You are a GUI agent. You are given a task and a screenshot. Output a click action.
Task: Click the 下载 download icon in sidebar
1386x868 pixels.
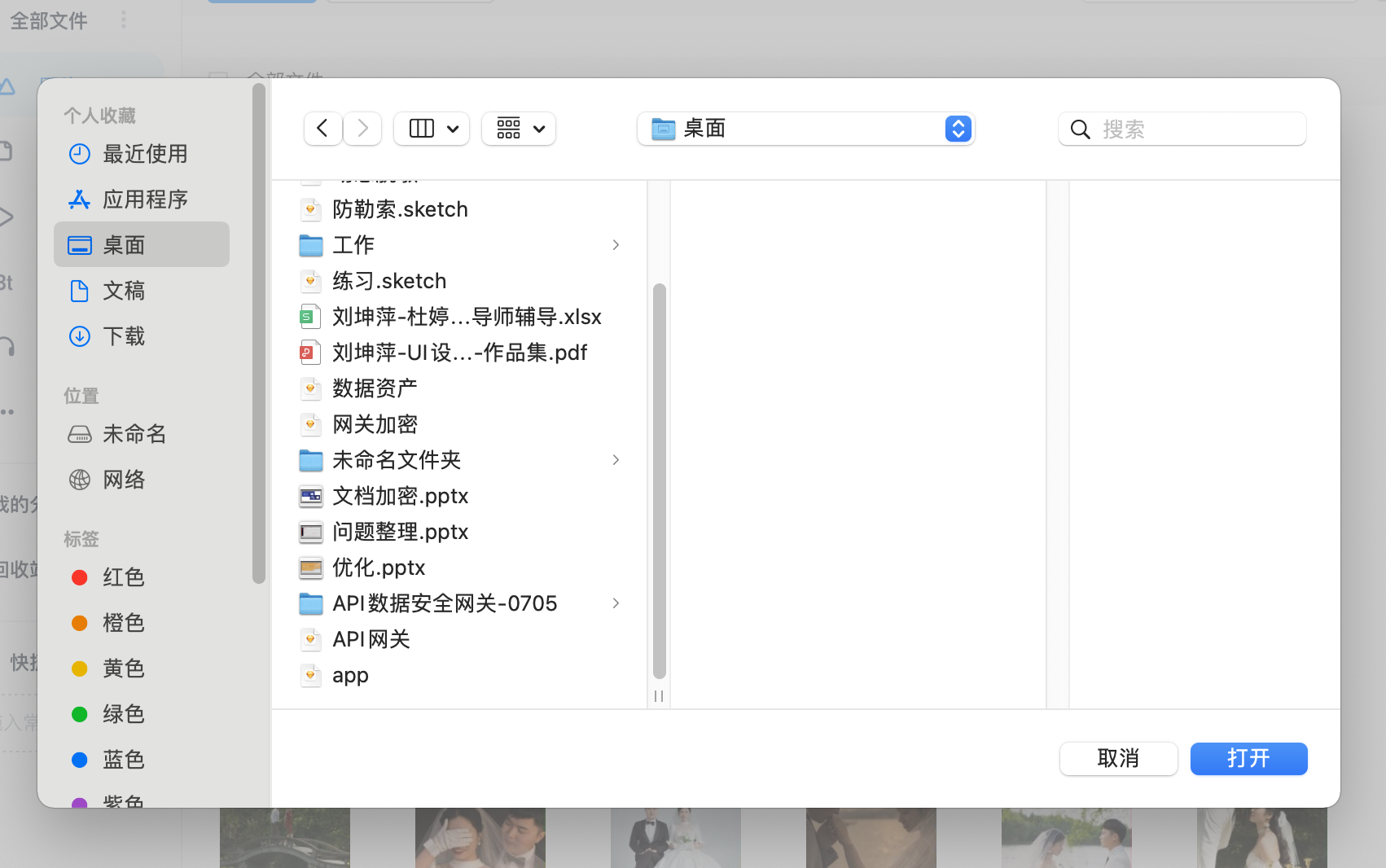click(80, 336)
